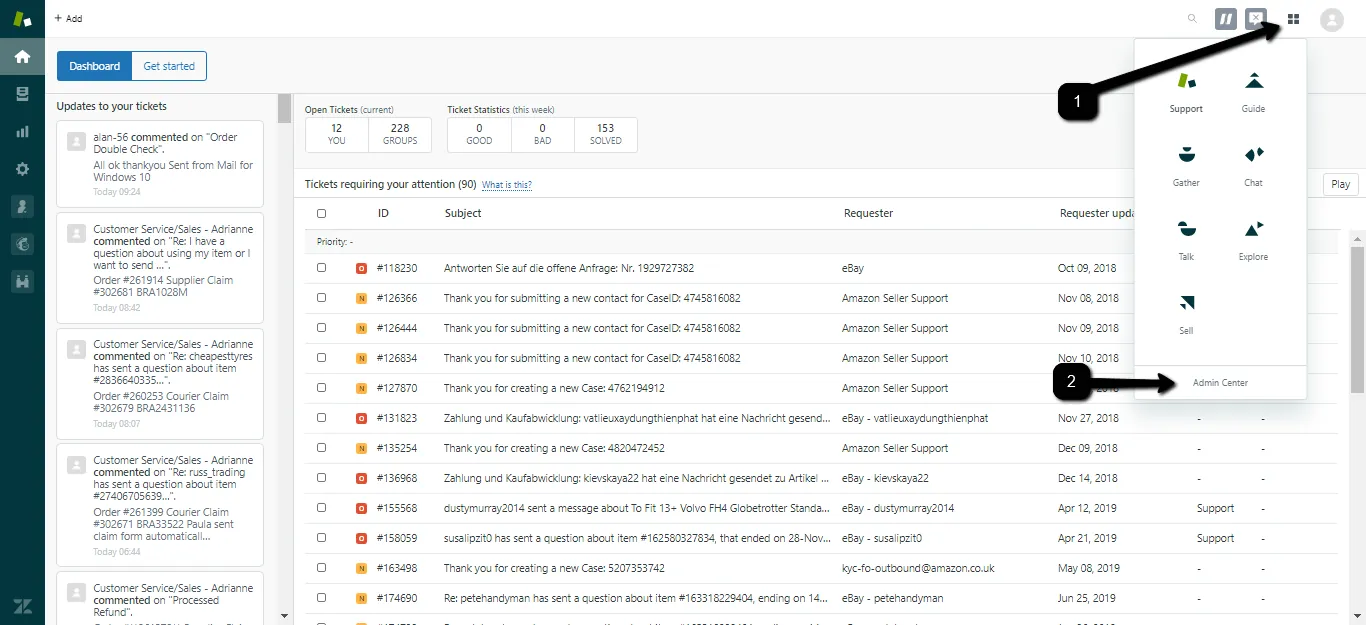Click the new status badge of ticket #126366
Screen dimensions: 1366x625
click(361, 298)
